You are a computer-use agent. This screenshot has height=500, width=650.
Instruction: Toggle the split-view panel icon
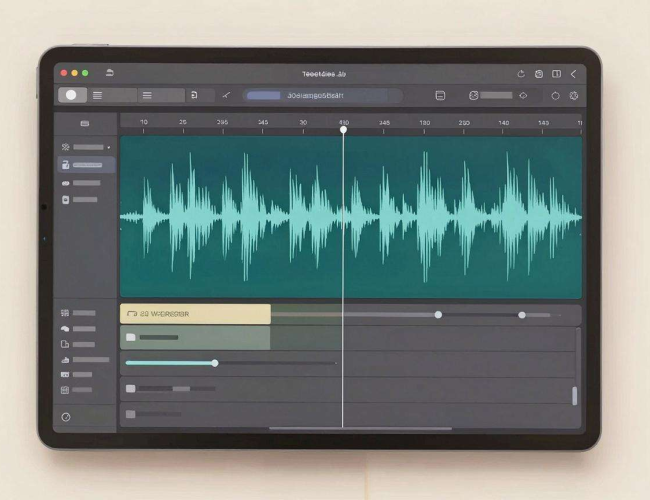click(556, 74)
